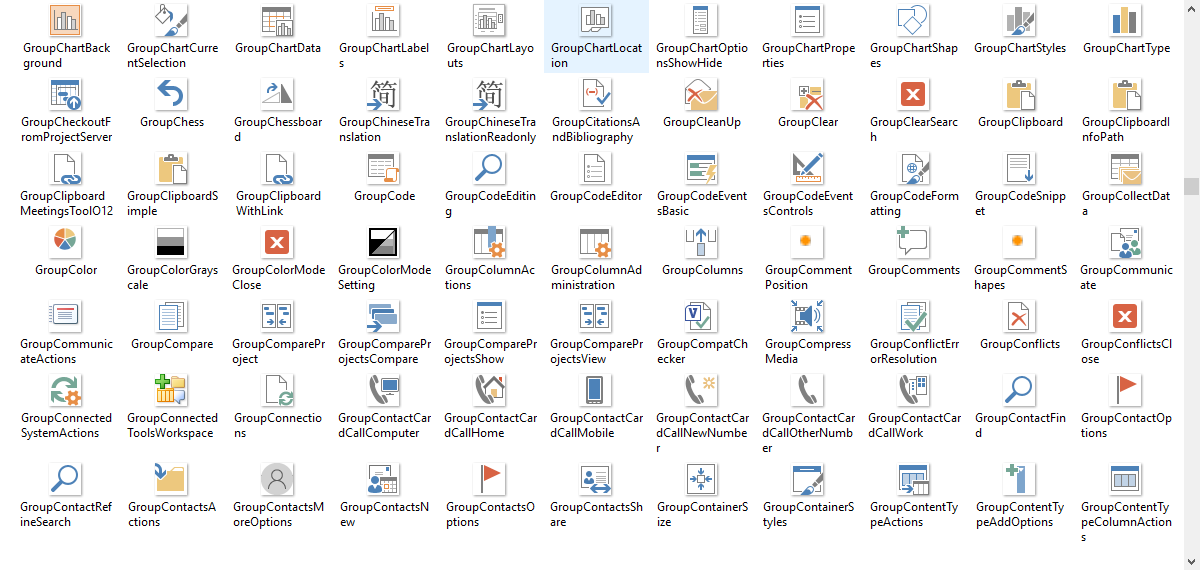This screenshot has height=570, width=1200.
Task: Select the GroupContactCardCallHome icon
Action: (490, 391)
